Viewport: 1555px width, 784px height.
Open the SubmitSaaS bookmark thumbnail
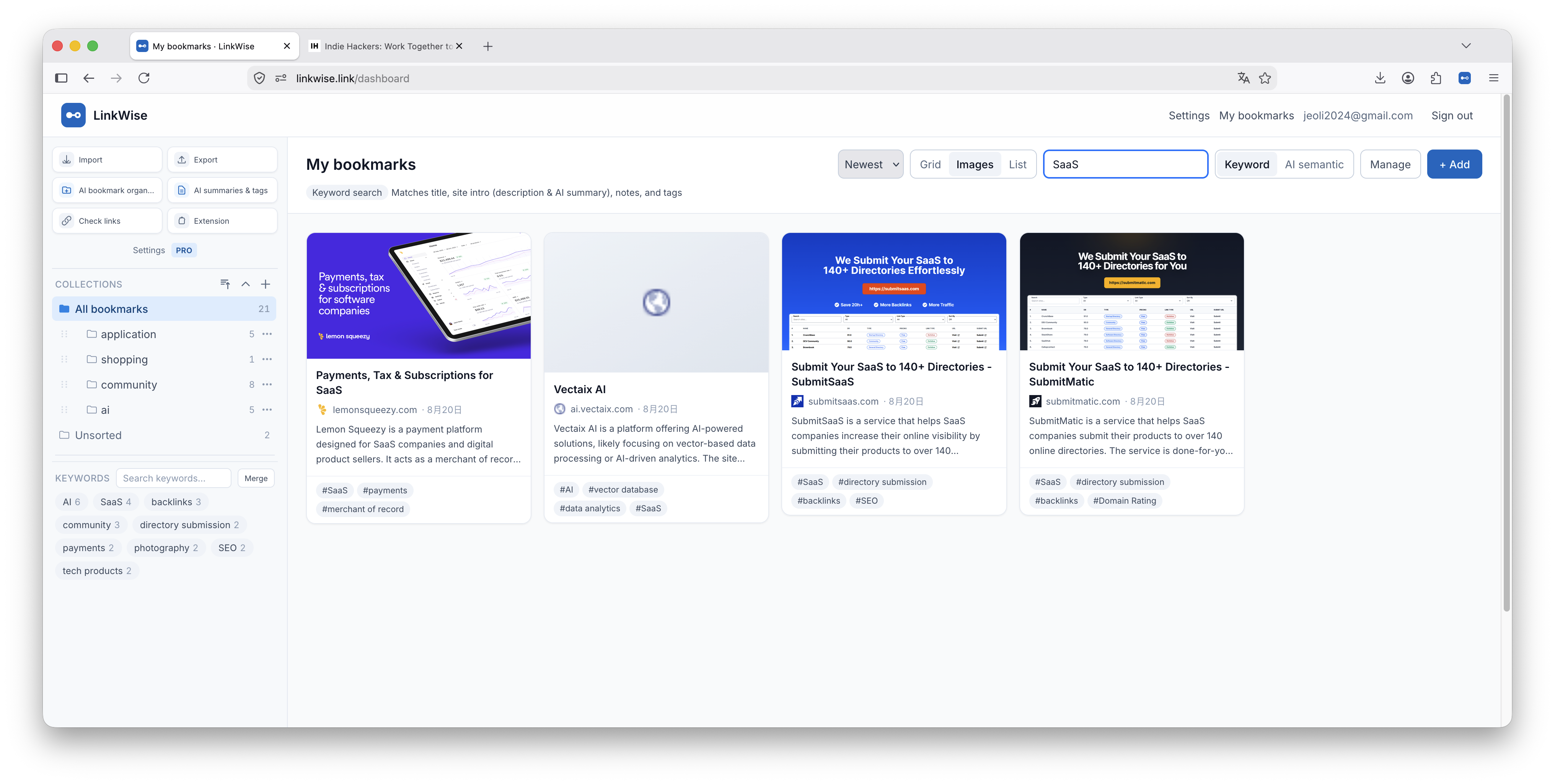[893, 291]
